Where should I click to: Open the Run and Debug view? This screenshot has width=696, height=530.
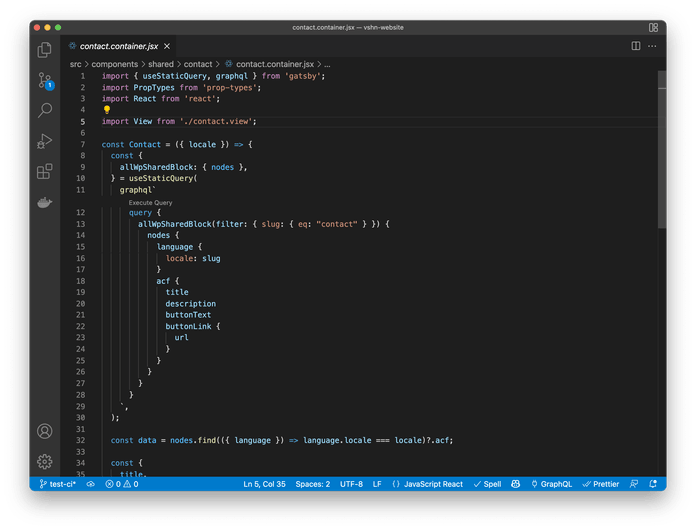tap(45, 141)
